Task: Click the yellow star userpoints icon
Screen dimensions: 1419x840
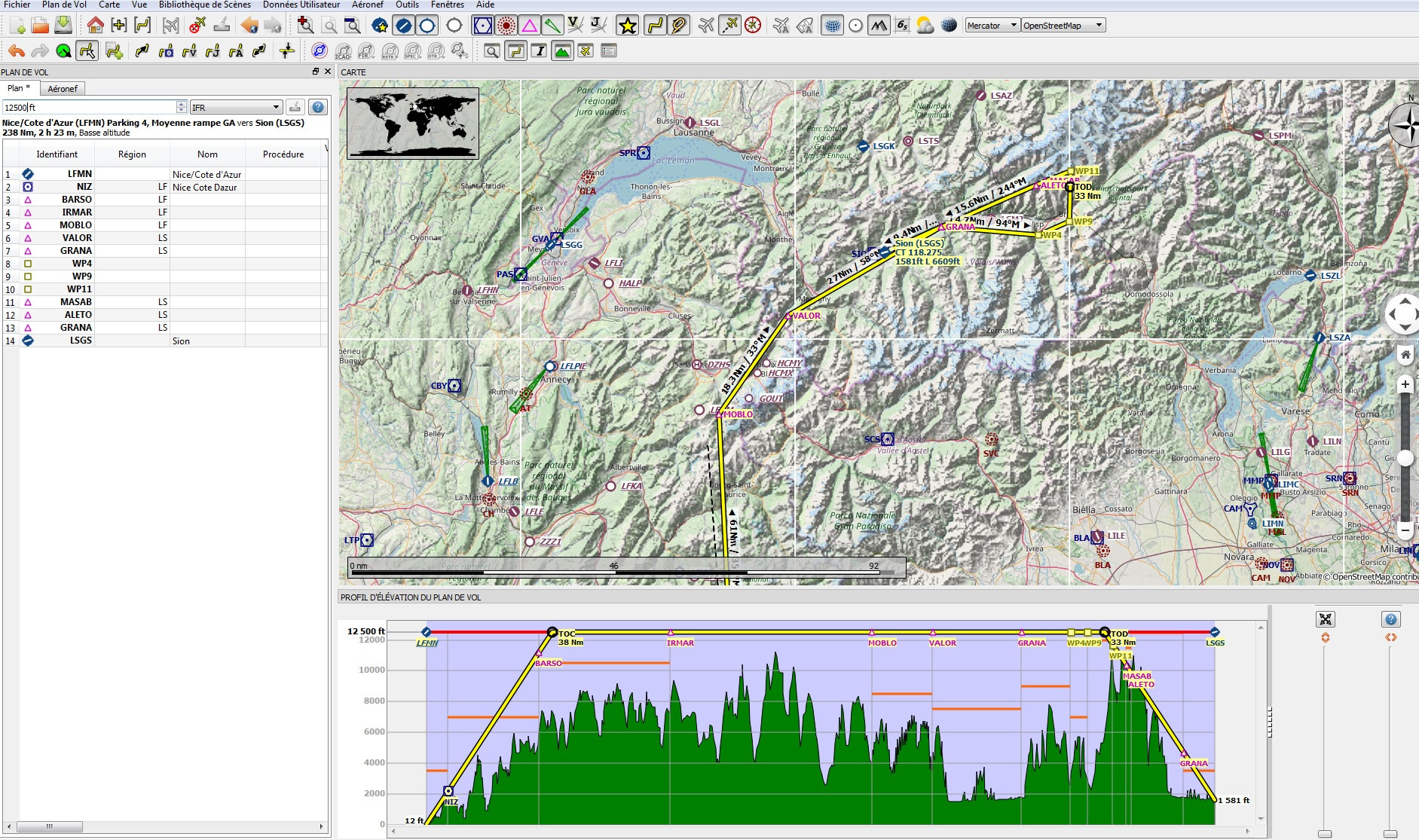Action: (x=627, y=26)
